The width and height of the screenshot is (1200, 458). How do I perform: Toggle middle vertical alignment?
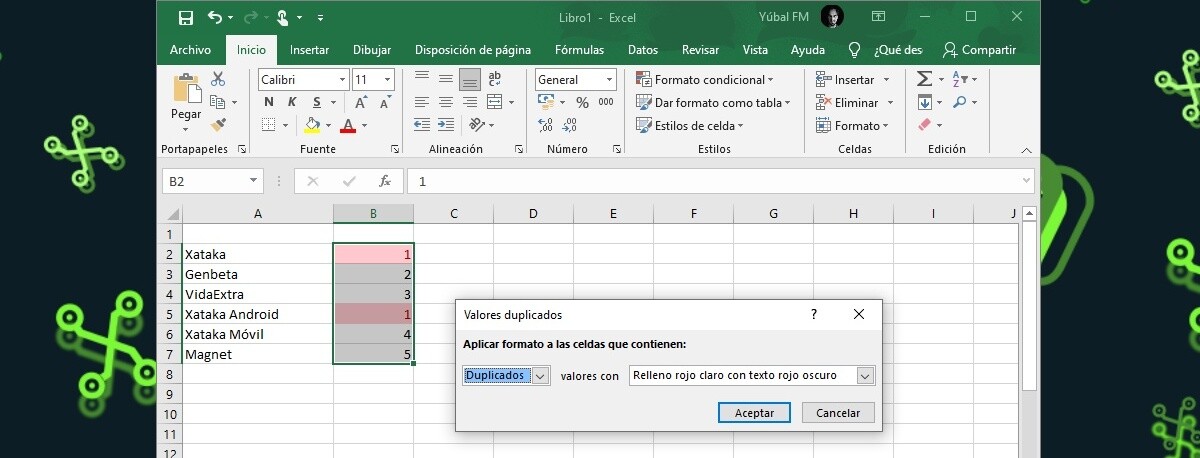coord(445,79)
